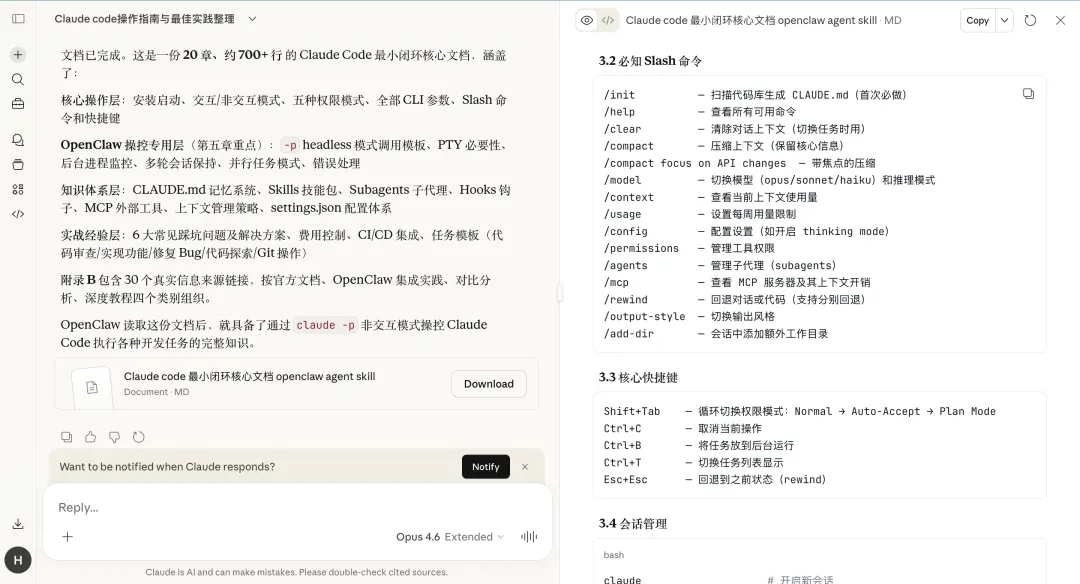
Task: Retry the response with the regenerate icon
Action: [138, 437]
